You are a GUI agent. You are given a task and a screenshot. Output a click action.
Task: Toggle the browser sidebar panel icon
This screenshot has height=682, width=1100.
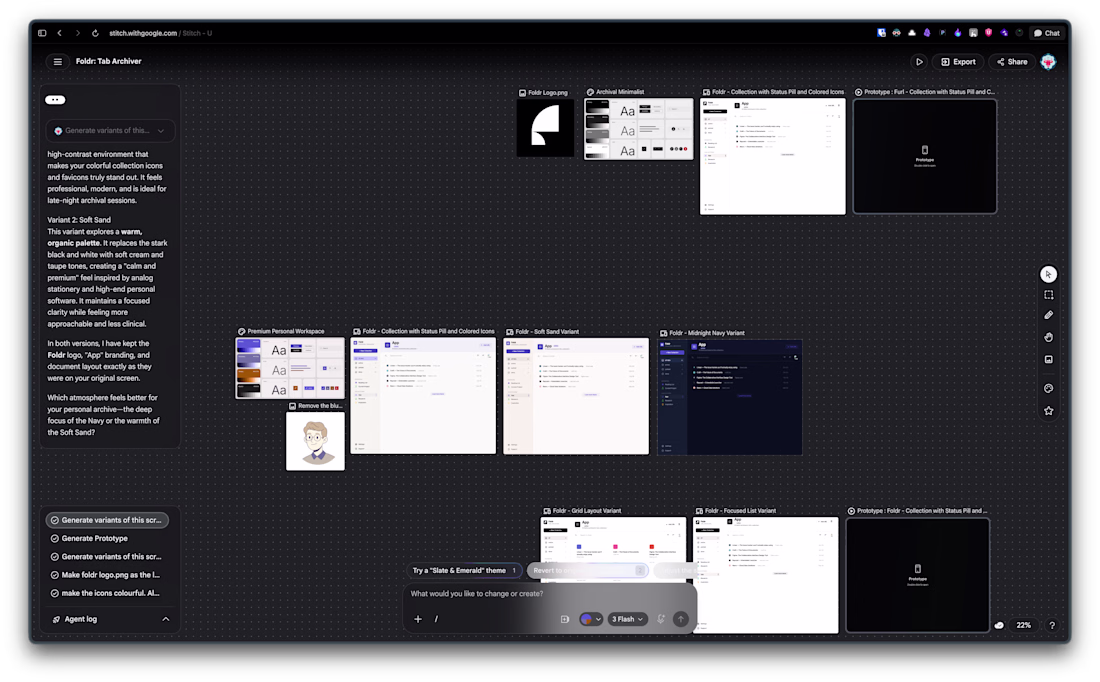(42, 33)
